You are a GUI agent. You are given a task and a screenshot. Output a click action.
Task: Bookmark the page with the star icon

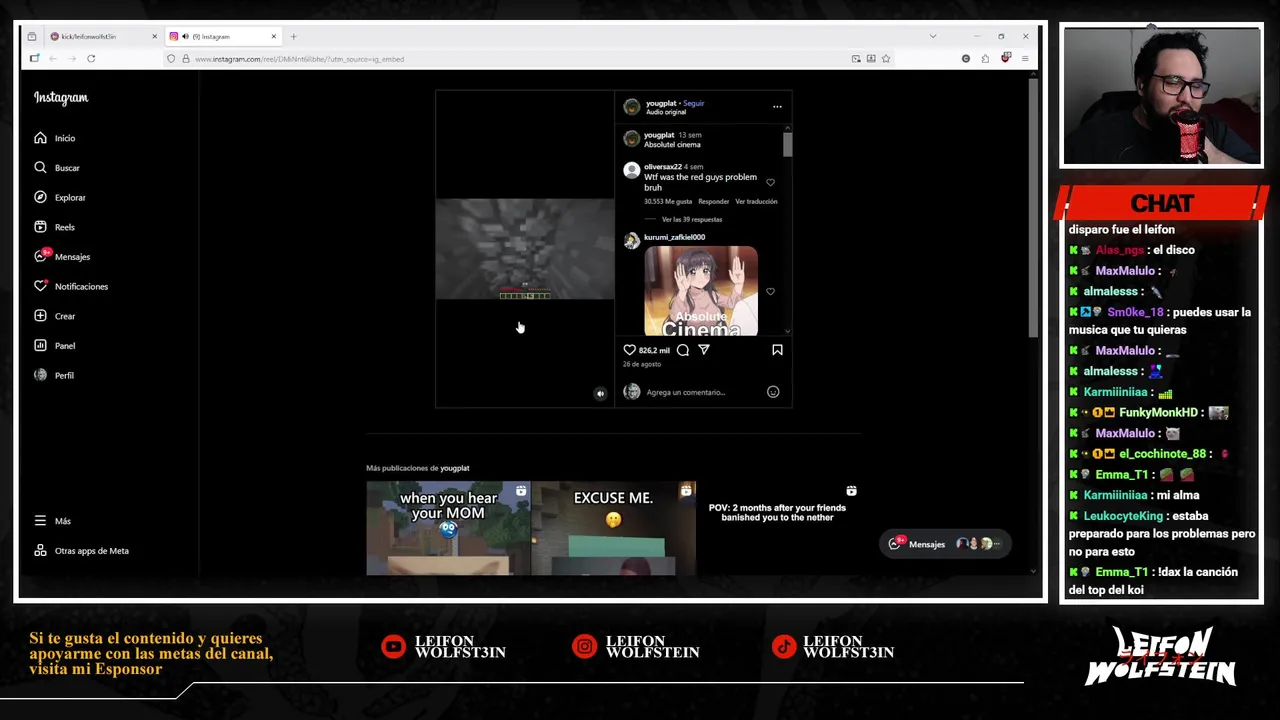point(886,59)
